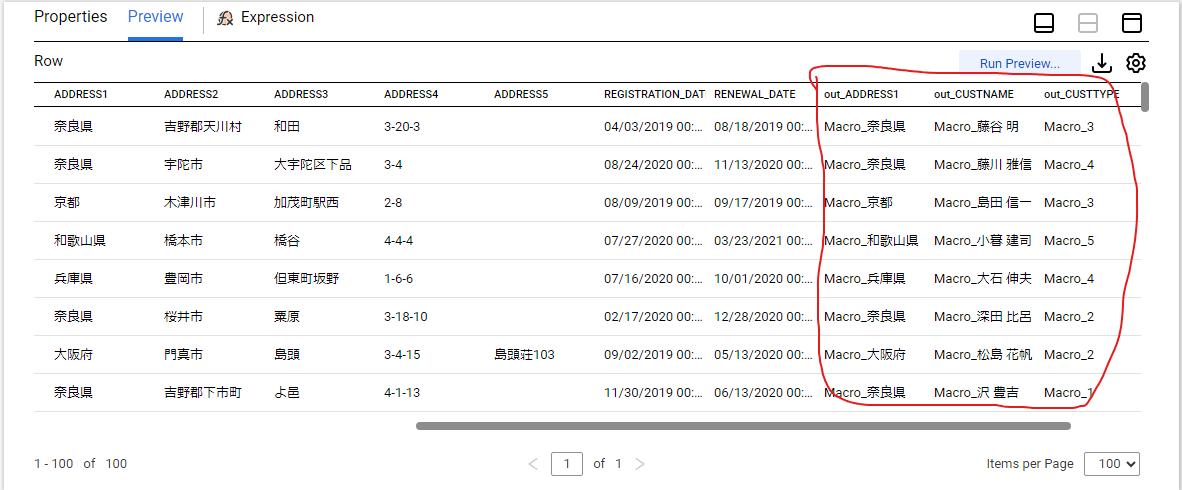Viewport: 1182px width, 490px height.
Task: Select cell Macro_1
Action: click(x=1069, y=392)
